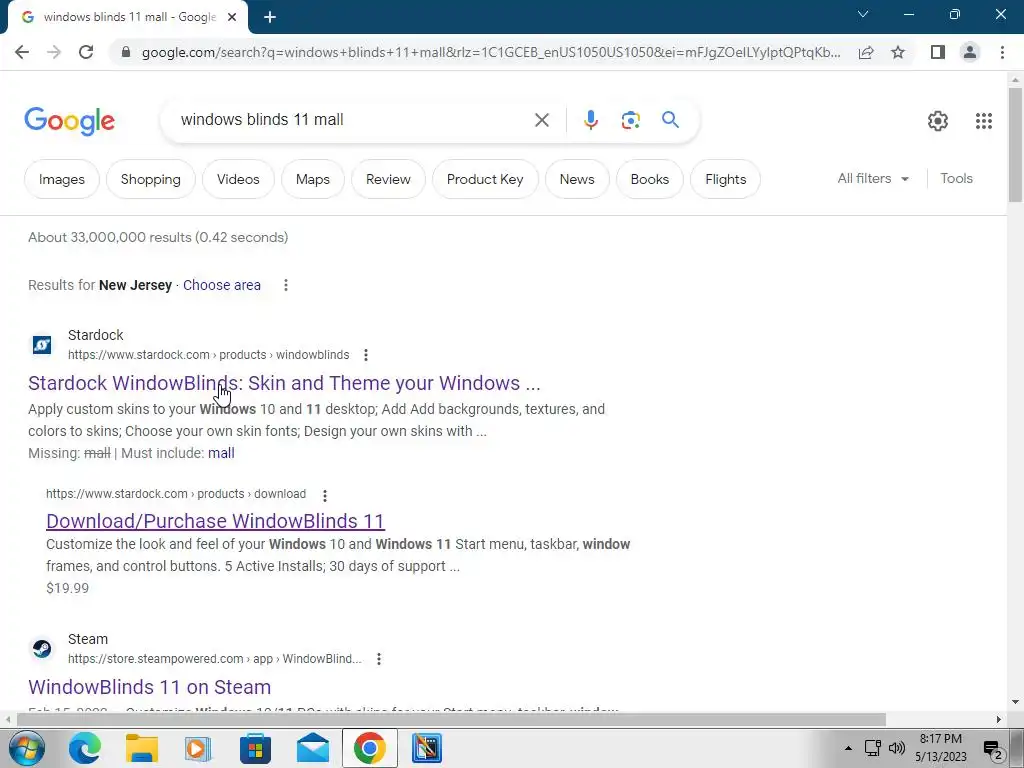Reload the current page
The width and height of the screenshot is (1024, 768).
click(x=86, y=52)
